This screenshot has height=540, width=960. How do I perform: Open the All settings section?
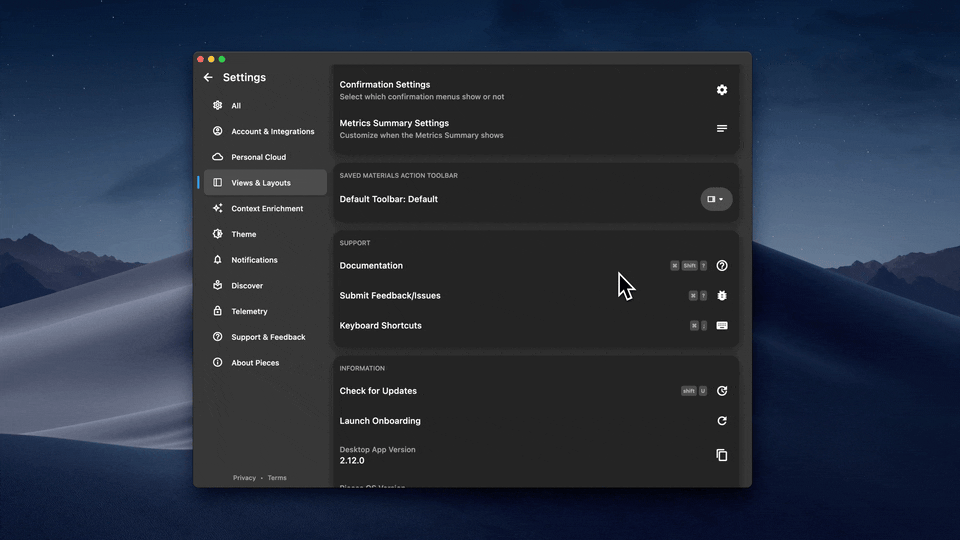click(265, 105)
